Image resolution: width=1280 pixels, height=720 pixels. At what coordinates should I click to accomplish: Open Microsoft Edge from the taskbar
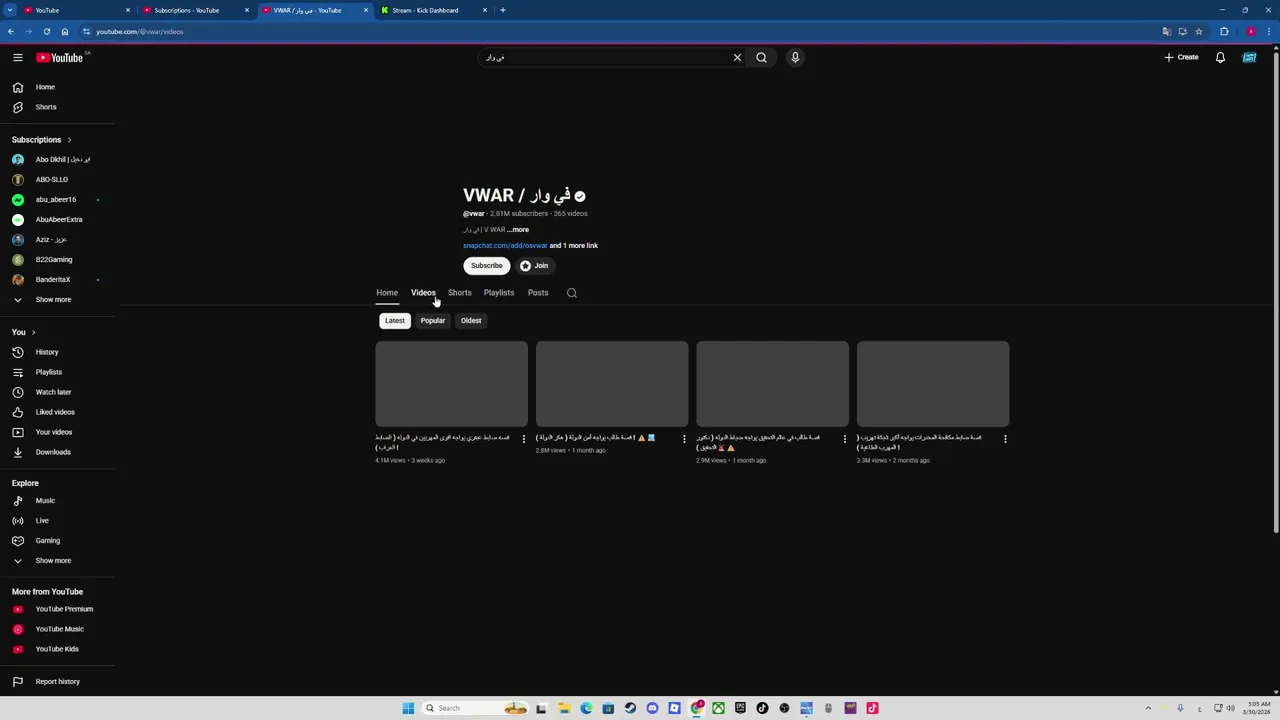pos(586,708)
